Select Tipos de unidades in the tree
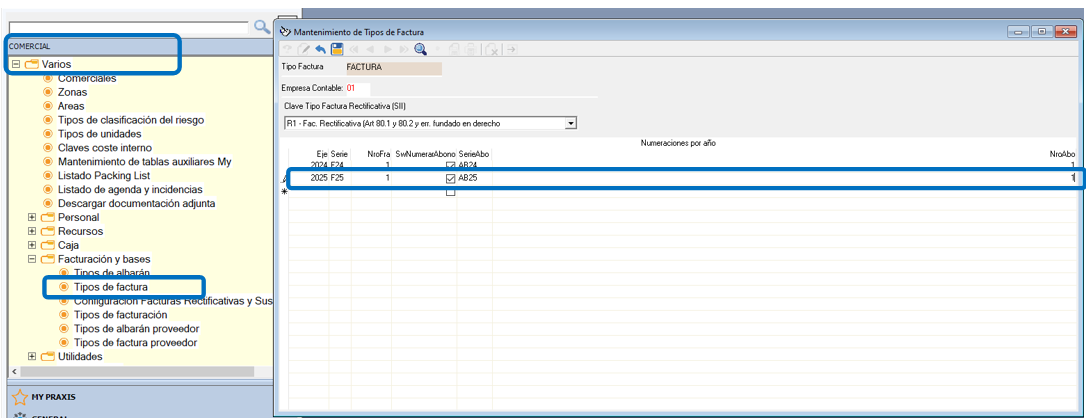This screenshot has height=418, width=1086. tap(100, 134)
